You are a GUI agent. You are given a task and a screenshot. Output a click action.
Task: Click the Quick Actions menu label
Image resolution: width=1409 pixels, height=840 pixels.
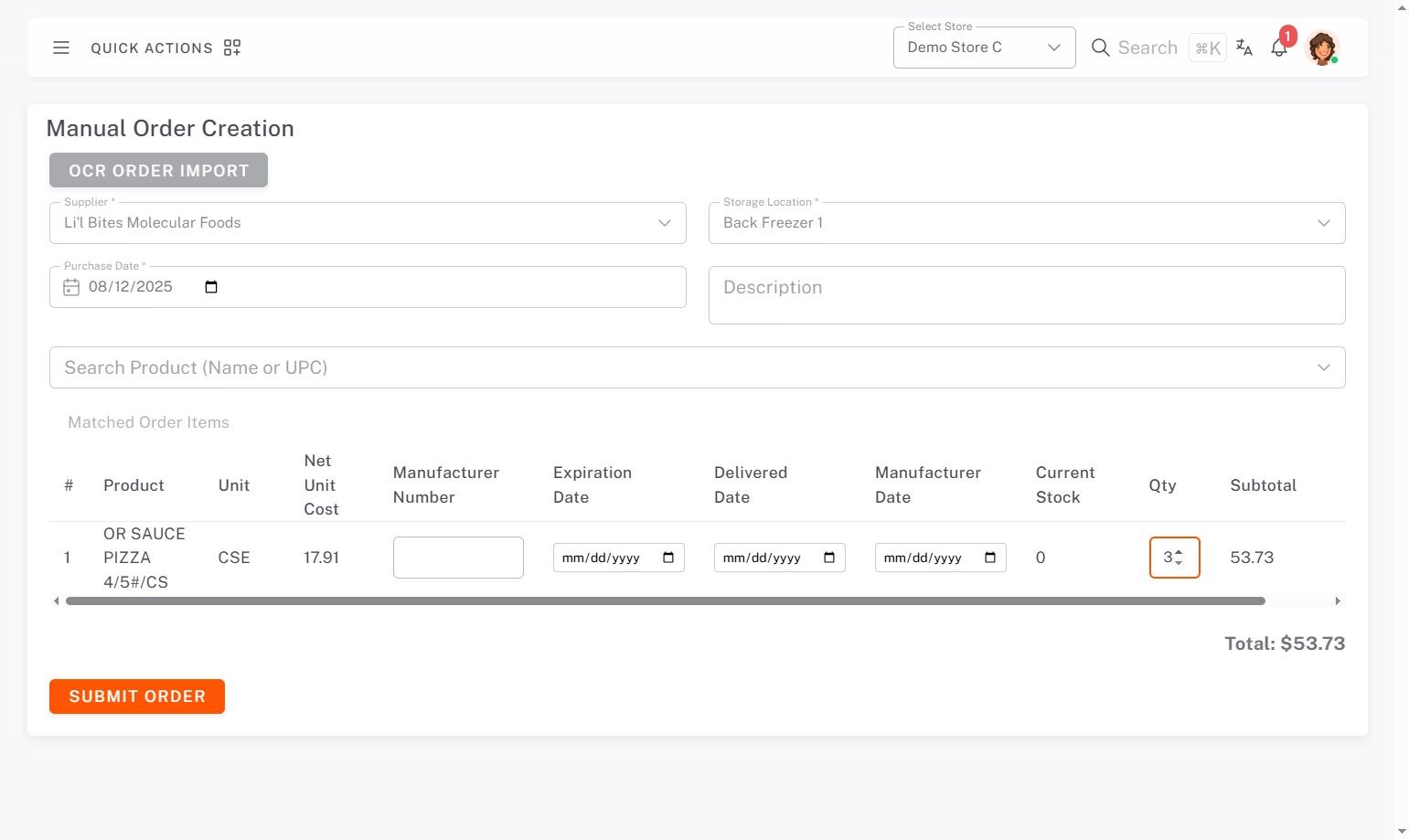(152, 48)
